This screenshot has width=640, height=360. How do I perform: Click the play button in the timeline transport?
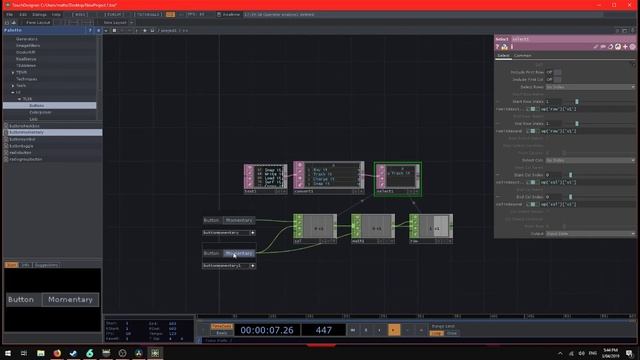pyautogui.click(x=394, y=330)
